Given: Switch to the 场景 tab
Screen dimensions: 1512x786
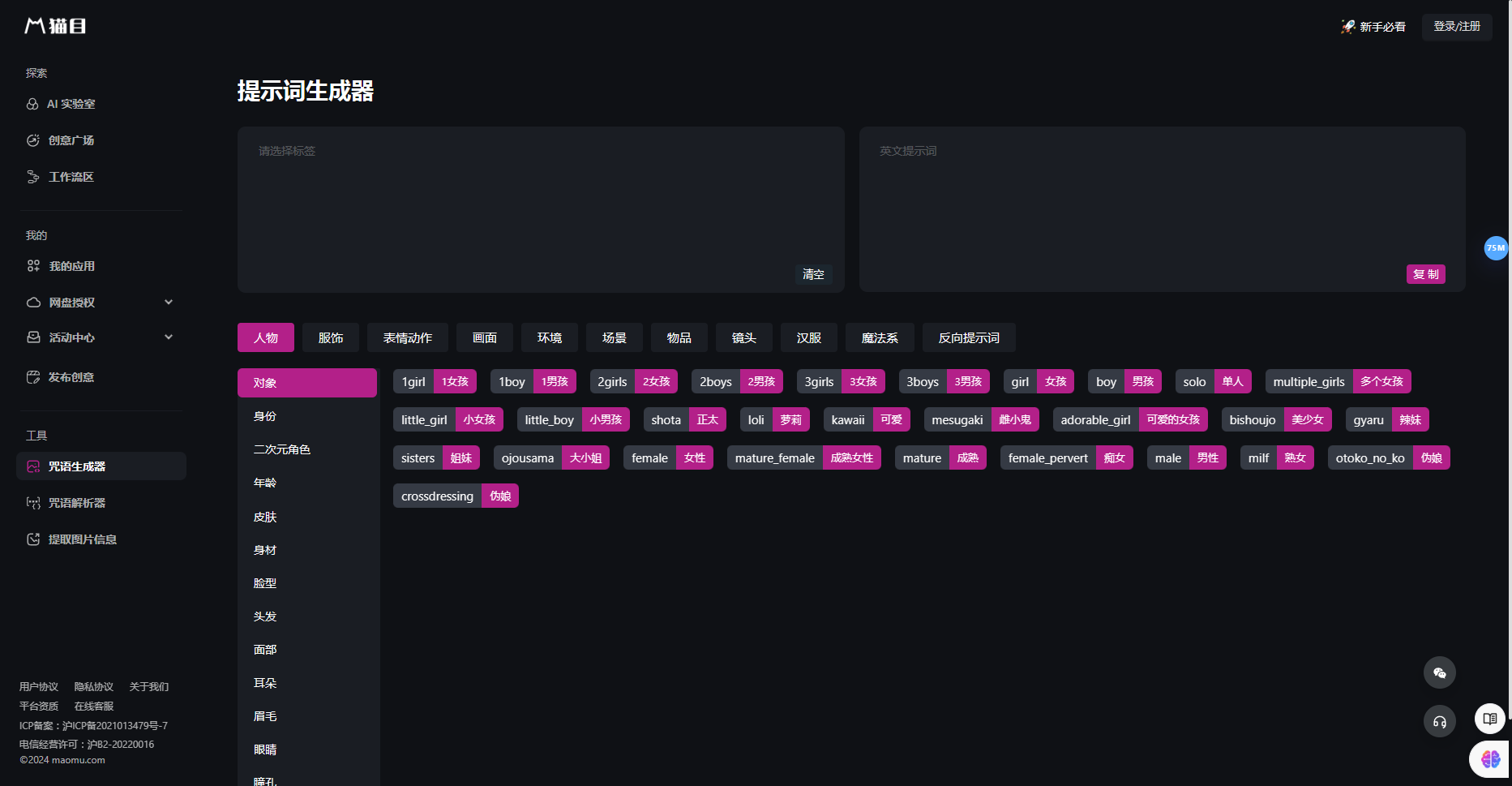Looking at the screenshot, I should (615, 337).
